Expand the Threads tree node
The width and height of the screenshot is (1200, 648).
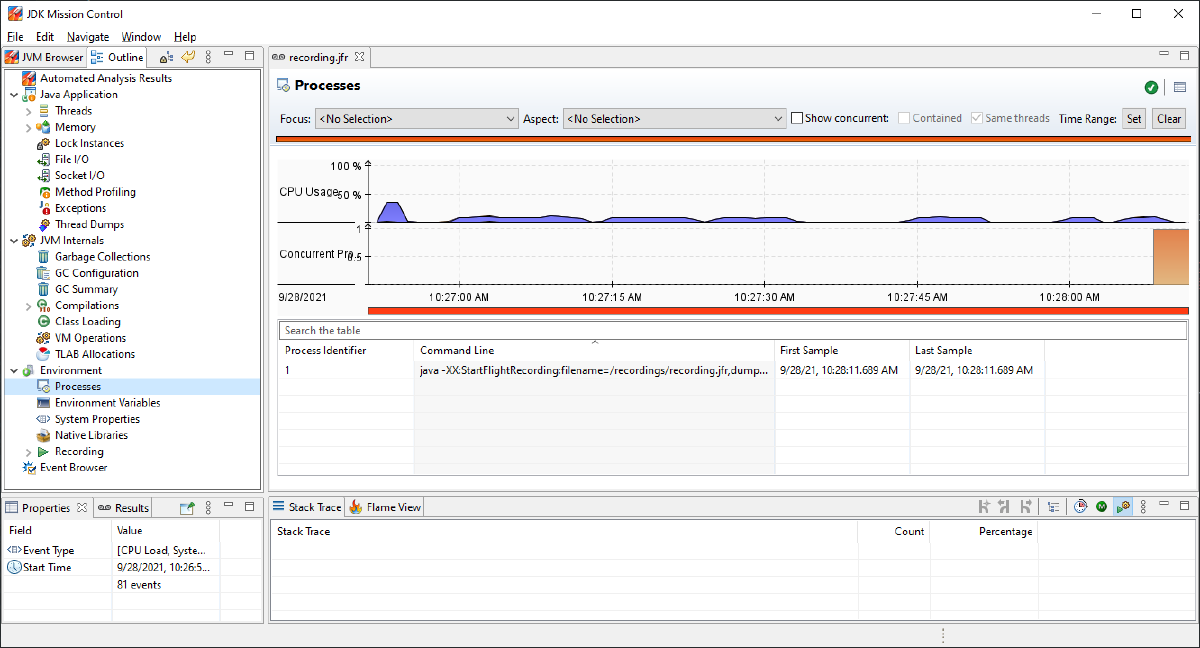point(29,111)
